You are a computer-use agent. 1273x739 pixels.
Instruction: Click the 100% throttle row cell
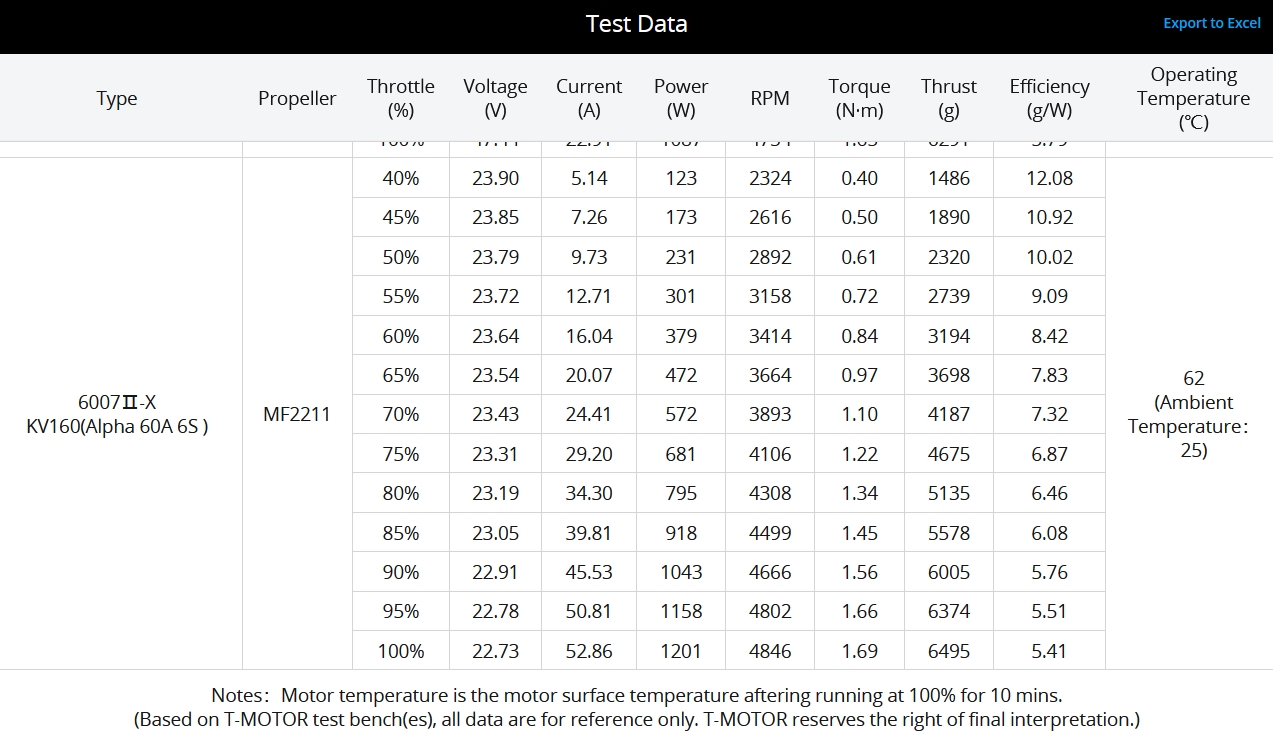[x=401, y=651]
